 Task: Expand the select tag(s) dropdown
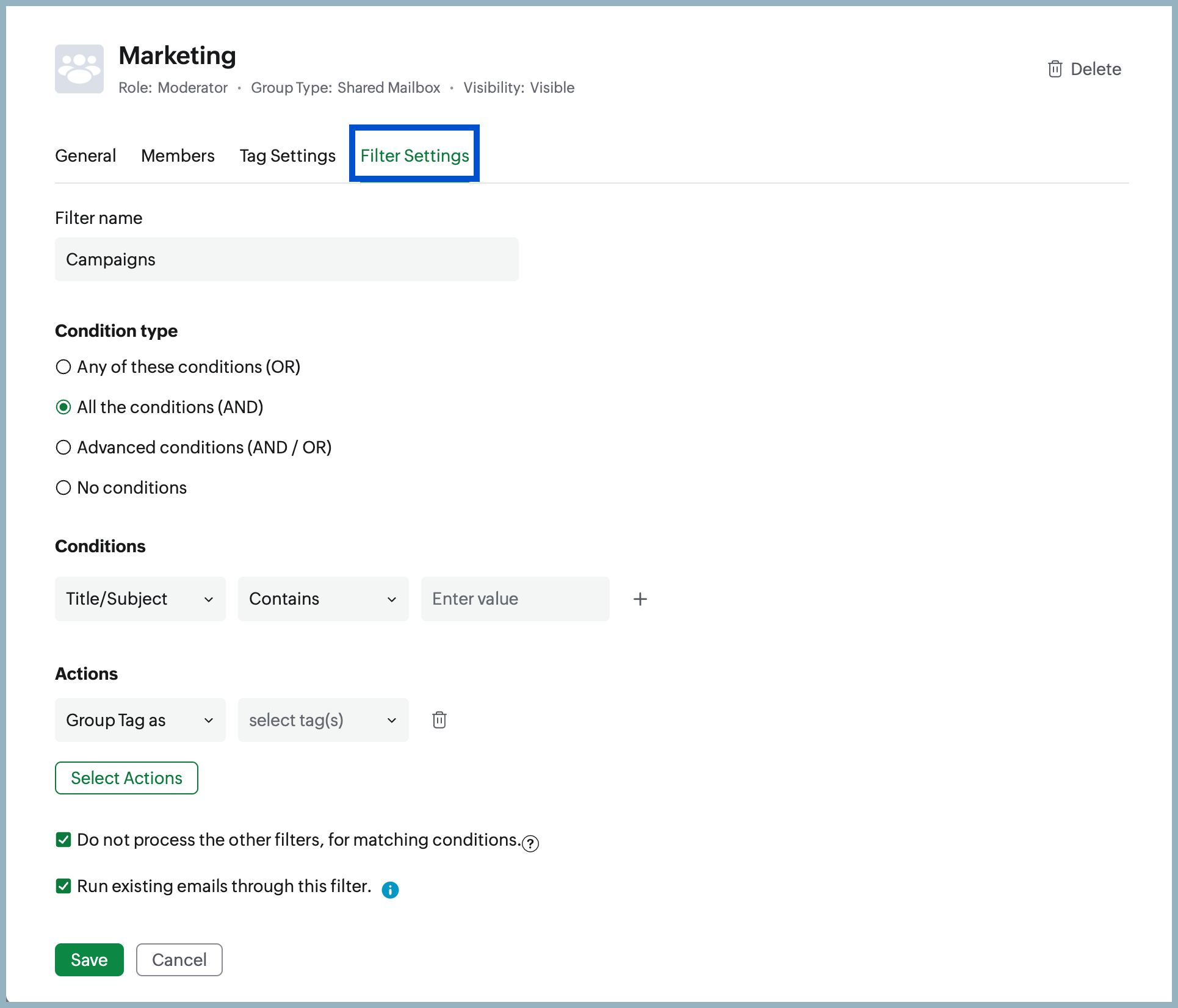coord(323,720)
